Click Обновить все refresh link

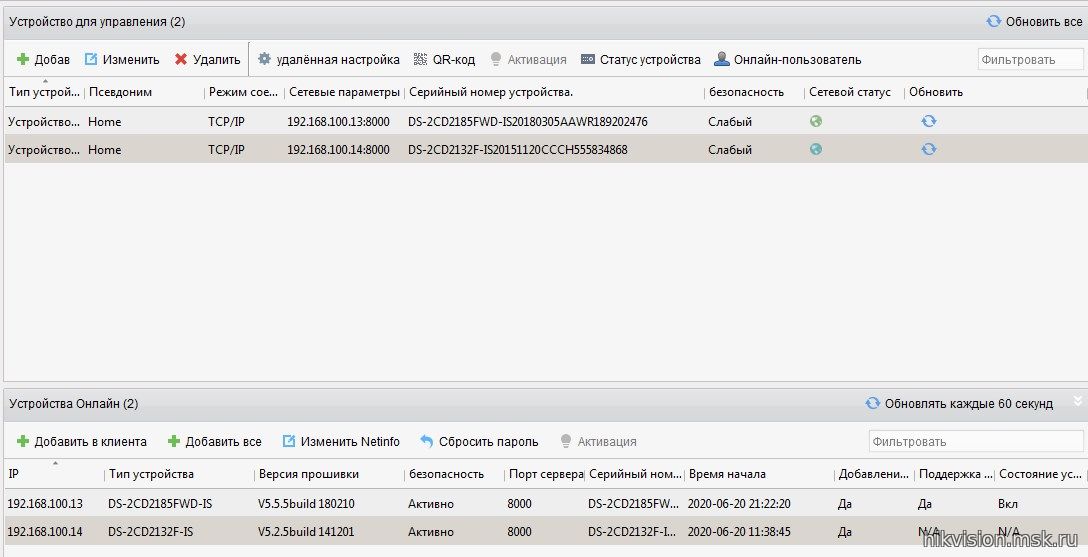[x=1034, y=22]
